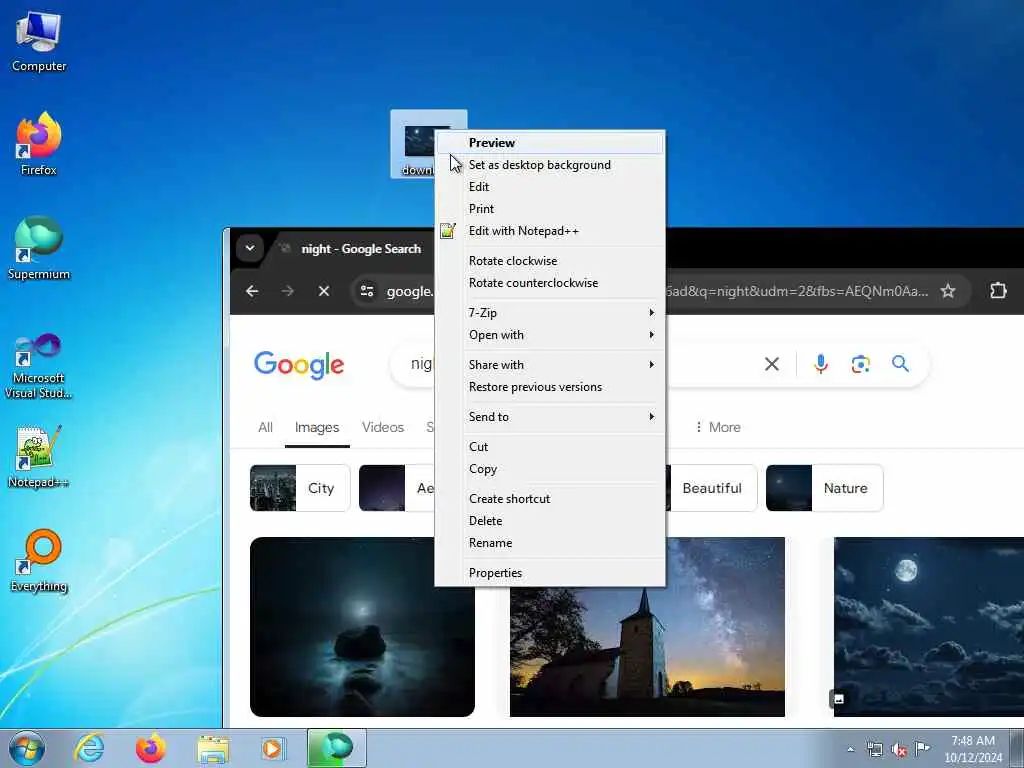Show hidden system tray icons
This screenshot has width=1024, height=768.
(x=850, y=749)
